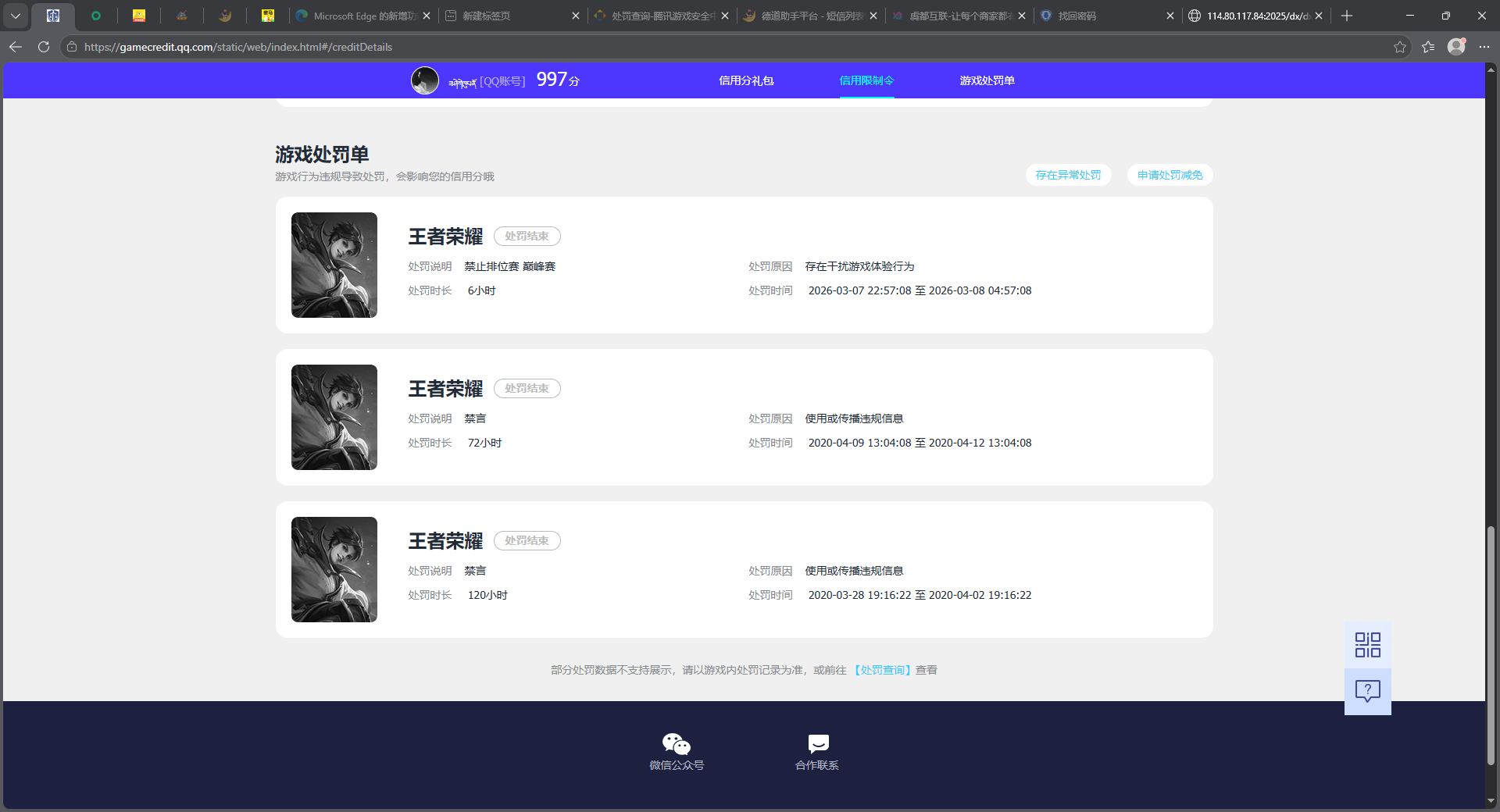Click the QR code floating icon
Image resolution: width=1500 pixels, height=812 pixels.
[1367, 645]
